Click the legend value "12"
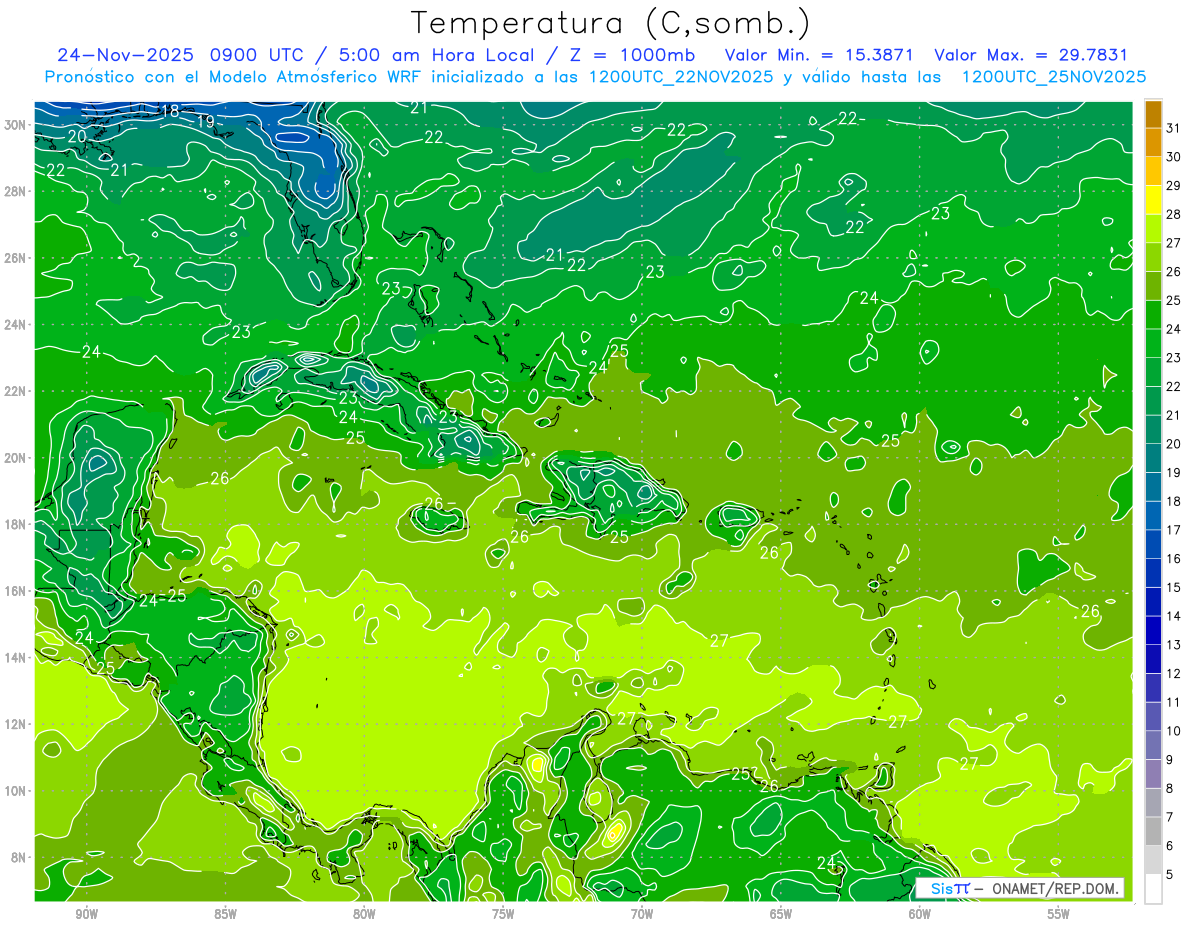Image resolution: width=1200 pixels, height=927 pixels. (1174, 674)
